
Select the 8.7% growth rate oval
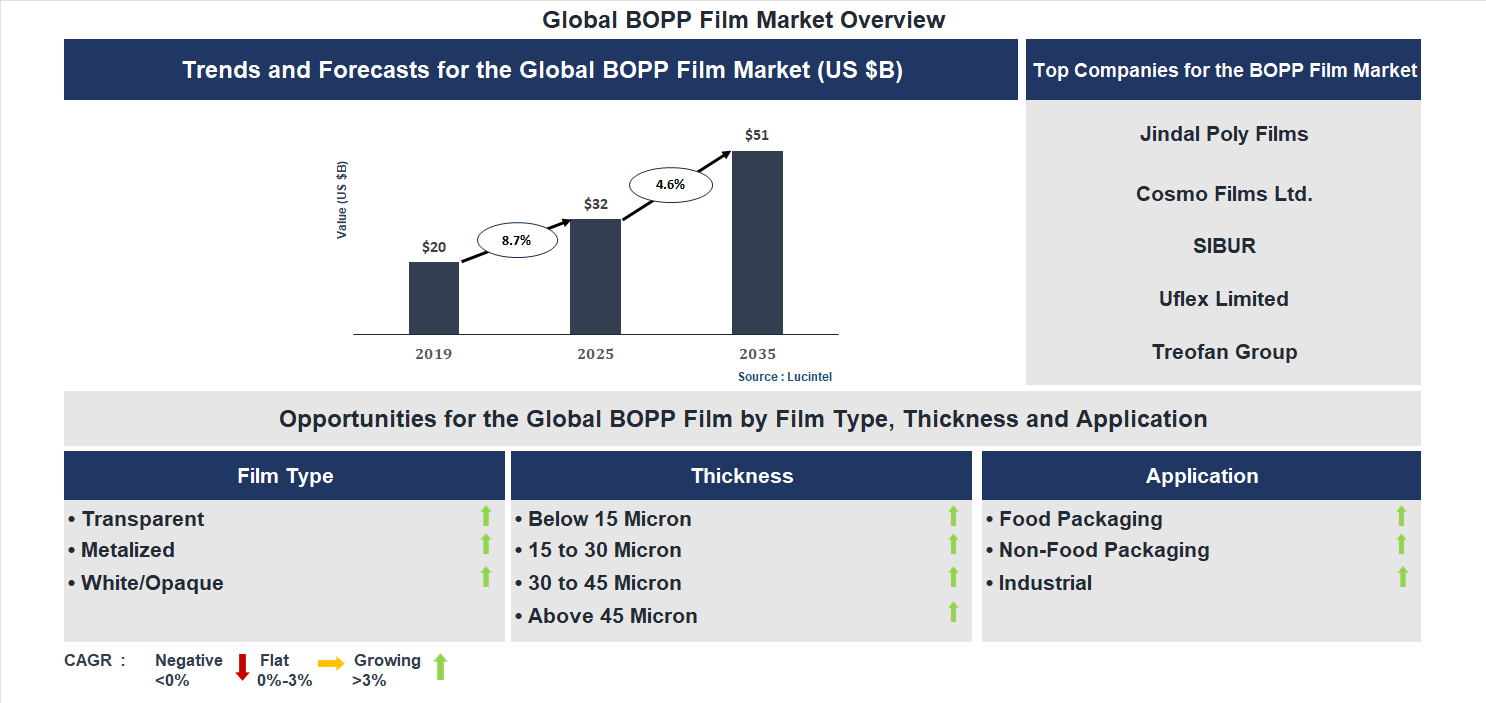point(516,239)
